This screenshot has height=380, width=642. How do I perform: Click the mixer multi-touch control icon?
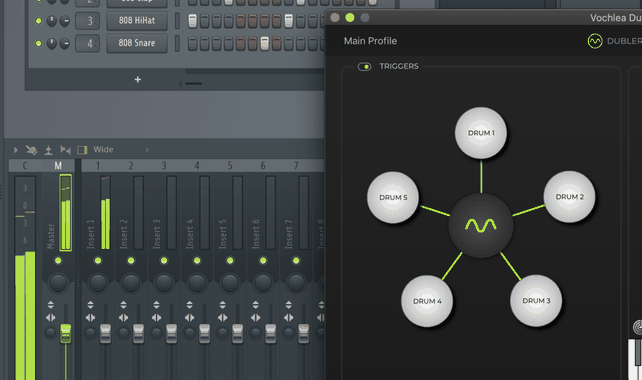click(x=32, y=150)
